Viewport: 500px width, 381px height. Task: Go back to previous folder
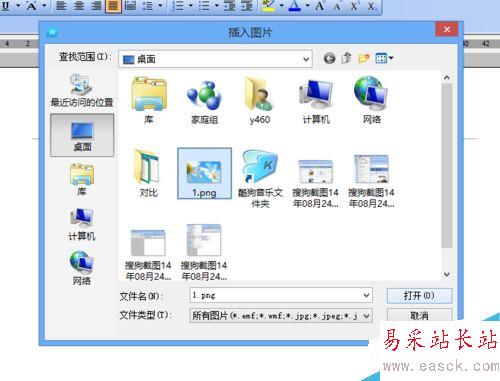329,59
